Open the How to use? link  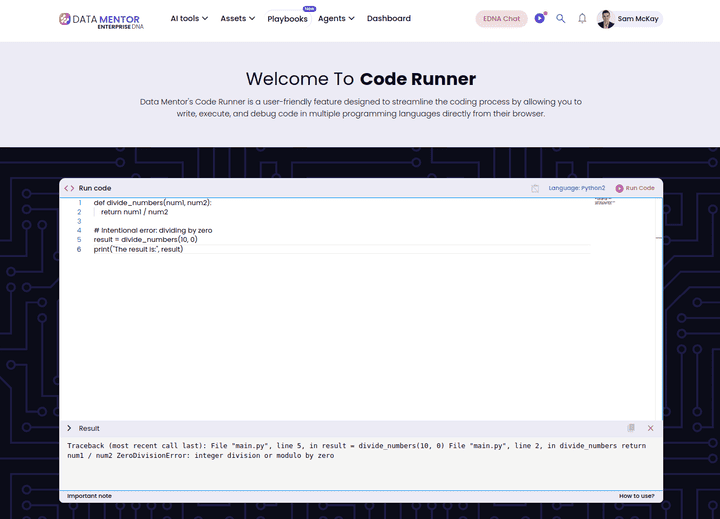coord(636,496)
